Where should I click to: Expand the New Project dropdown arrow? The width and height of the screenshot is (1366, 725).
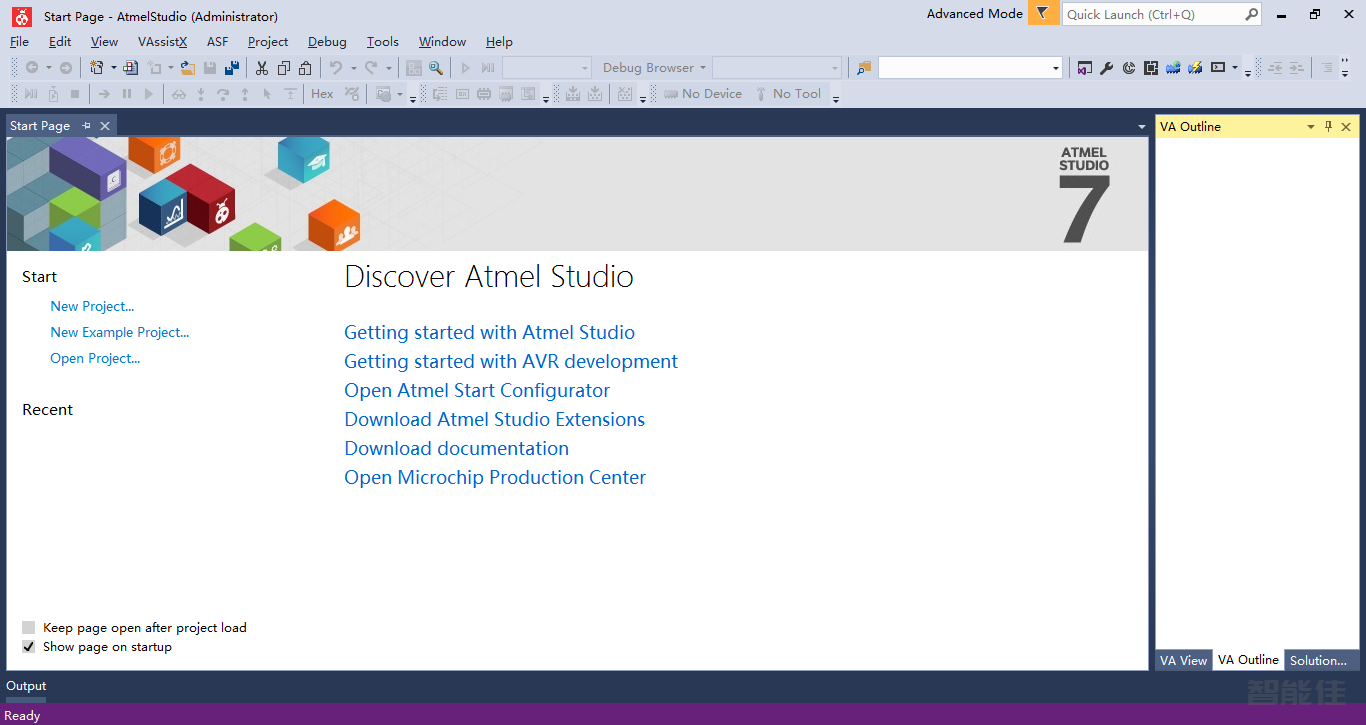point(113,68)
